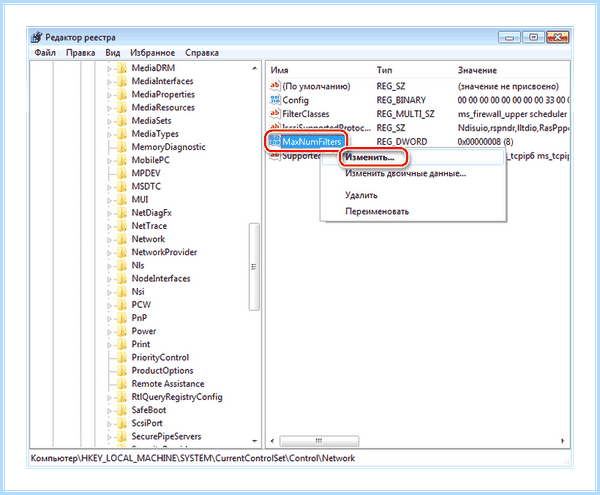Screen dimensions: 600x495
Task: Click the Network folder icon
Action: click(122, 239)
